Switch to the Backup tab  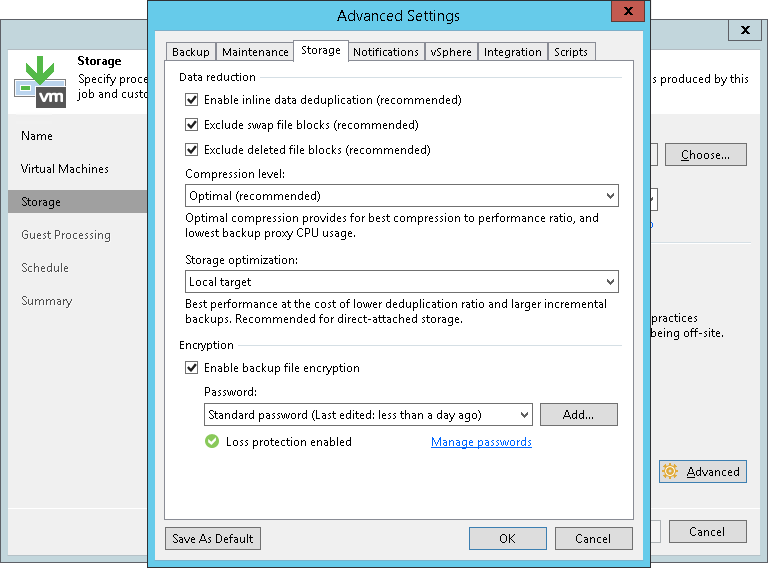tap(190, 52)
